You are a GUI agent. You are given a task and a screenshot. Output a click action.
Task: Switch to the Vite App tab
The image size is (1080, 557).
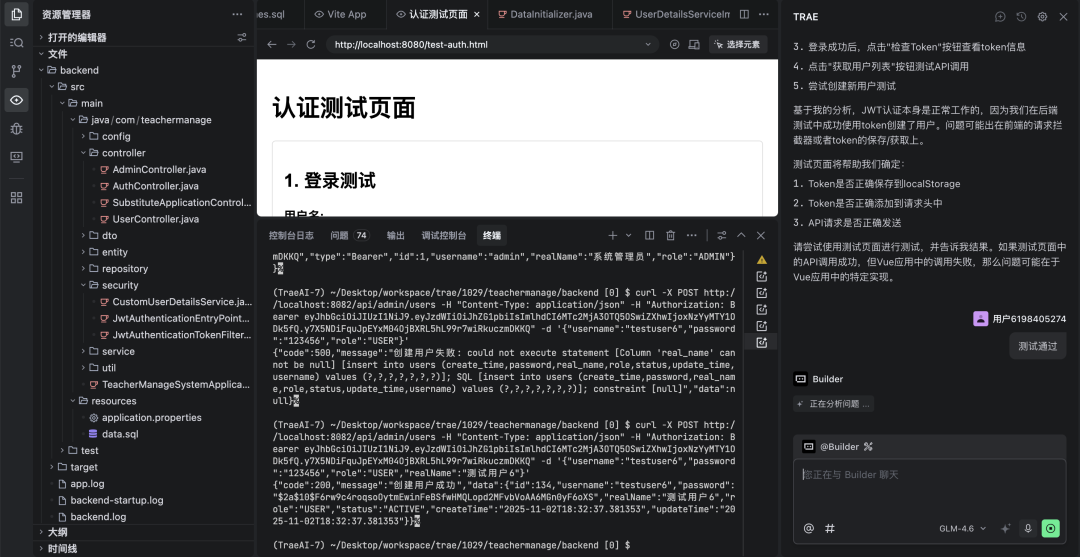(340, 14)
